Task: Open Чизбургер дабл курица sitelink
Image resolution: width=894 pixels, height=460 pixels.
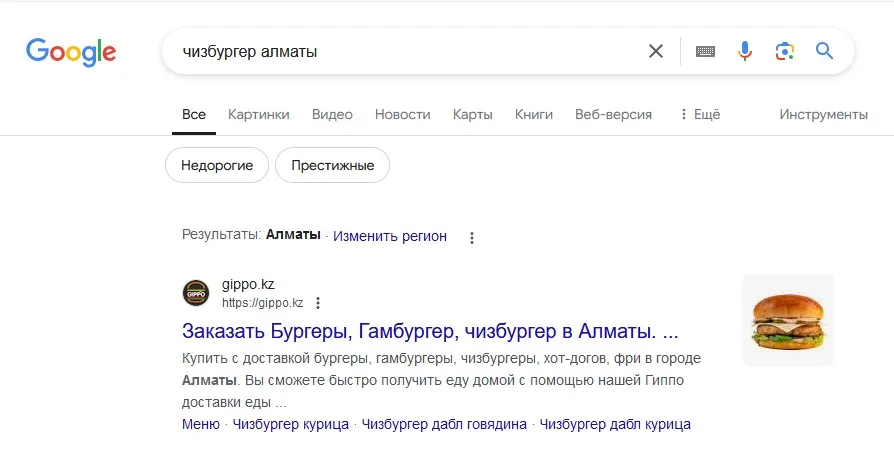Action: 615,425
